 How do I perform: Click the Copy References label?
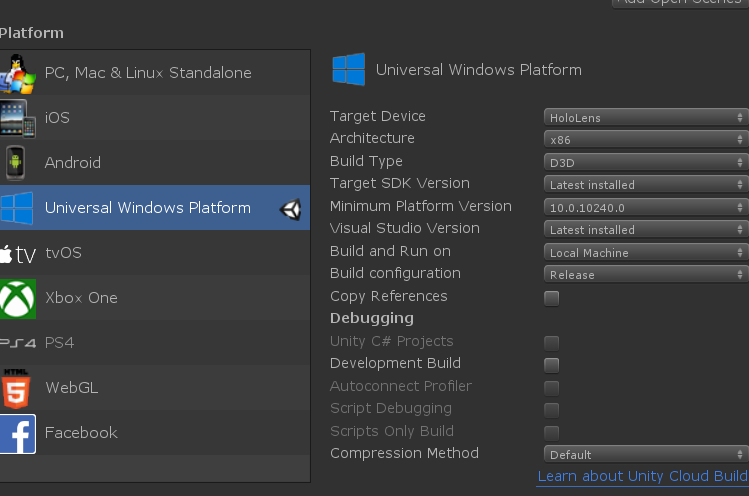(388, 296)
